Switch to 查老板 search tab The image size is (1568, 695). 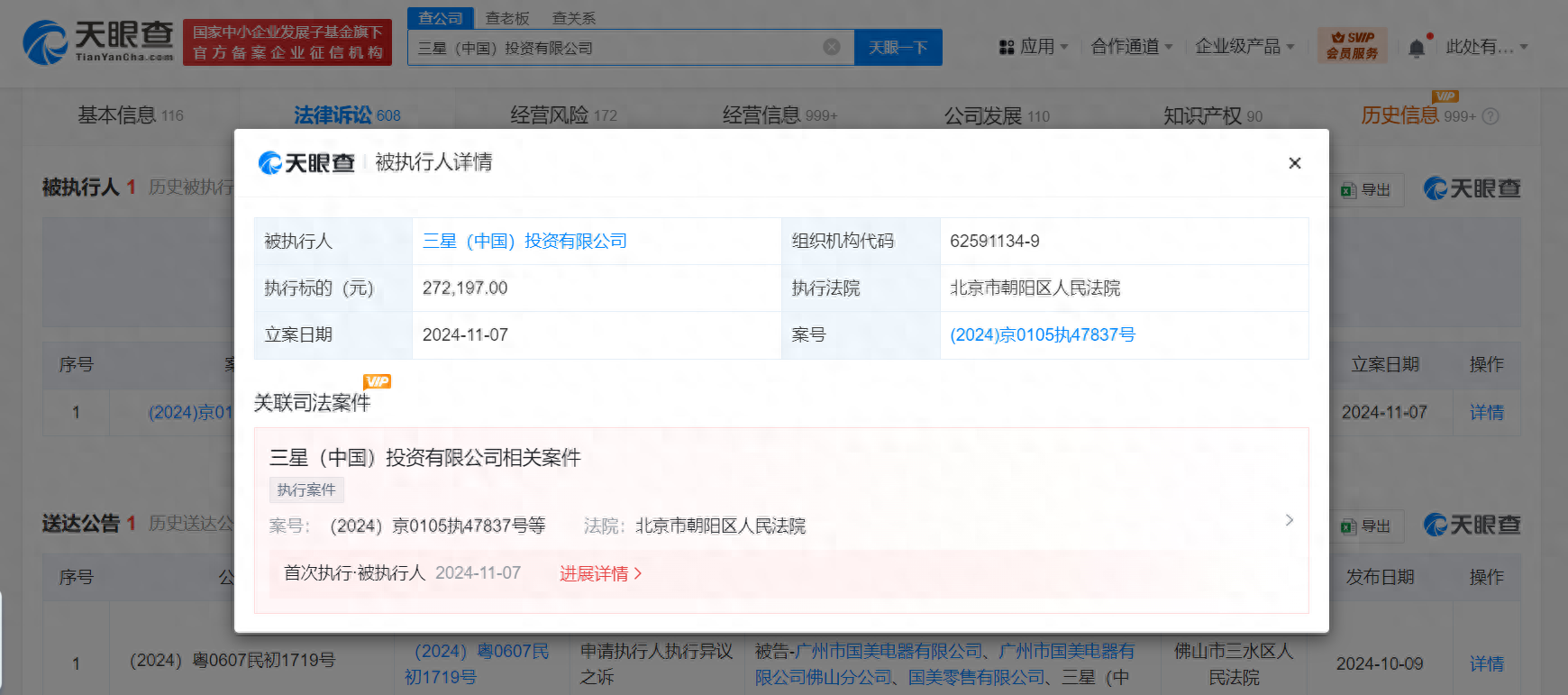click(x=507, y=18)
